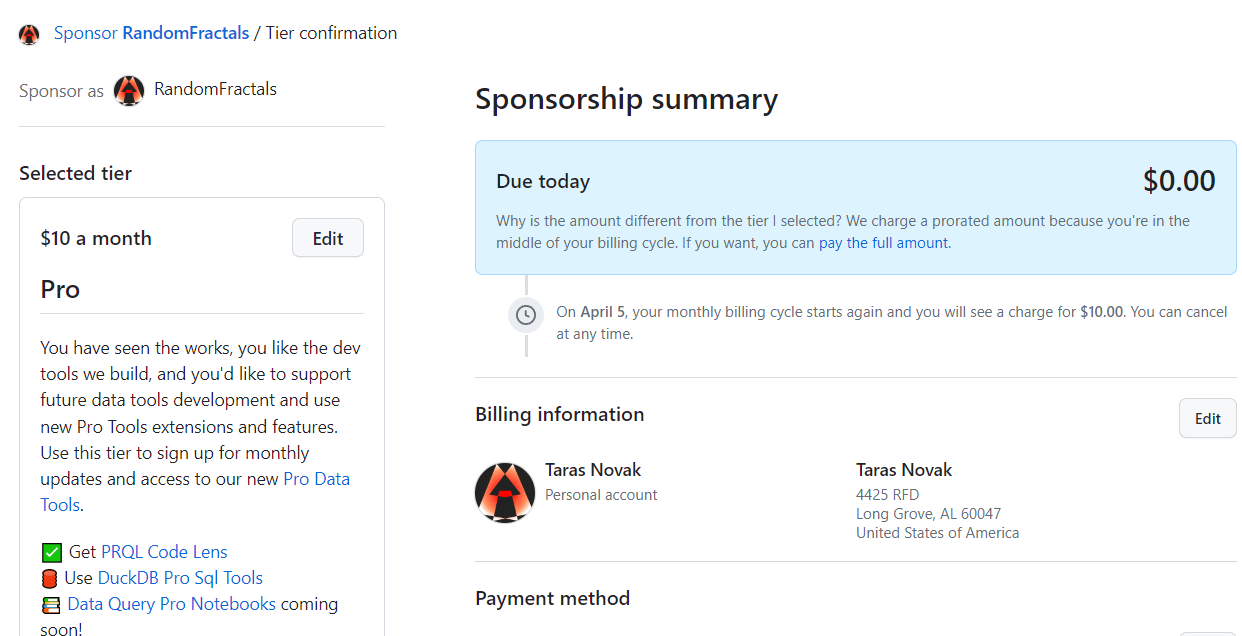This screenshot has height=636, width=1242.
Task: Click the green checkmark emoji before PRQL Code Lens
Action: (x=51, y=552)
